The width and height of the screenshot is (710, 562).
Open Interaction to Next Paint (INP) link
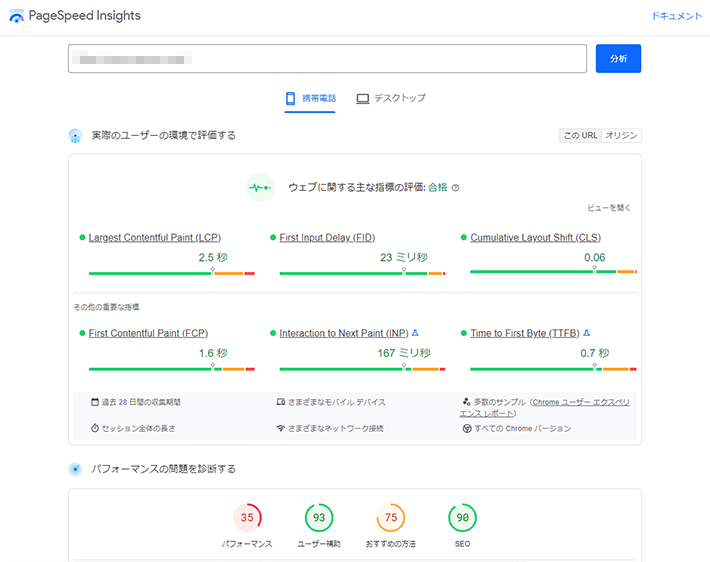(x=344, y=333)
